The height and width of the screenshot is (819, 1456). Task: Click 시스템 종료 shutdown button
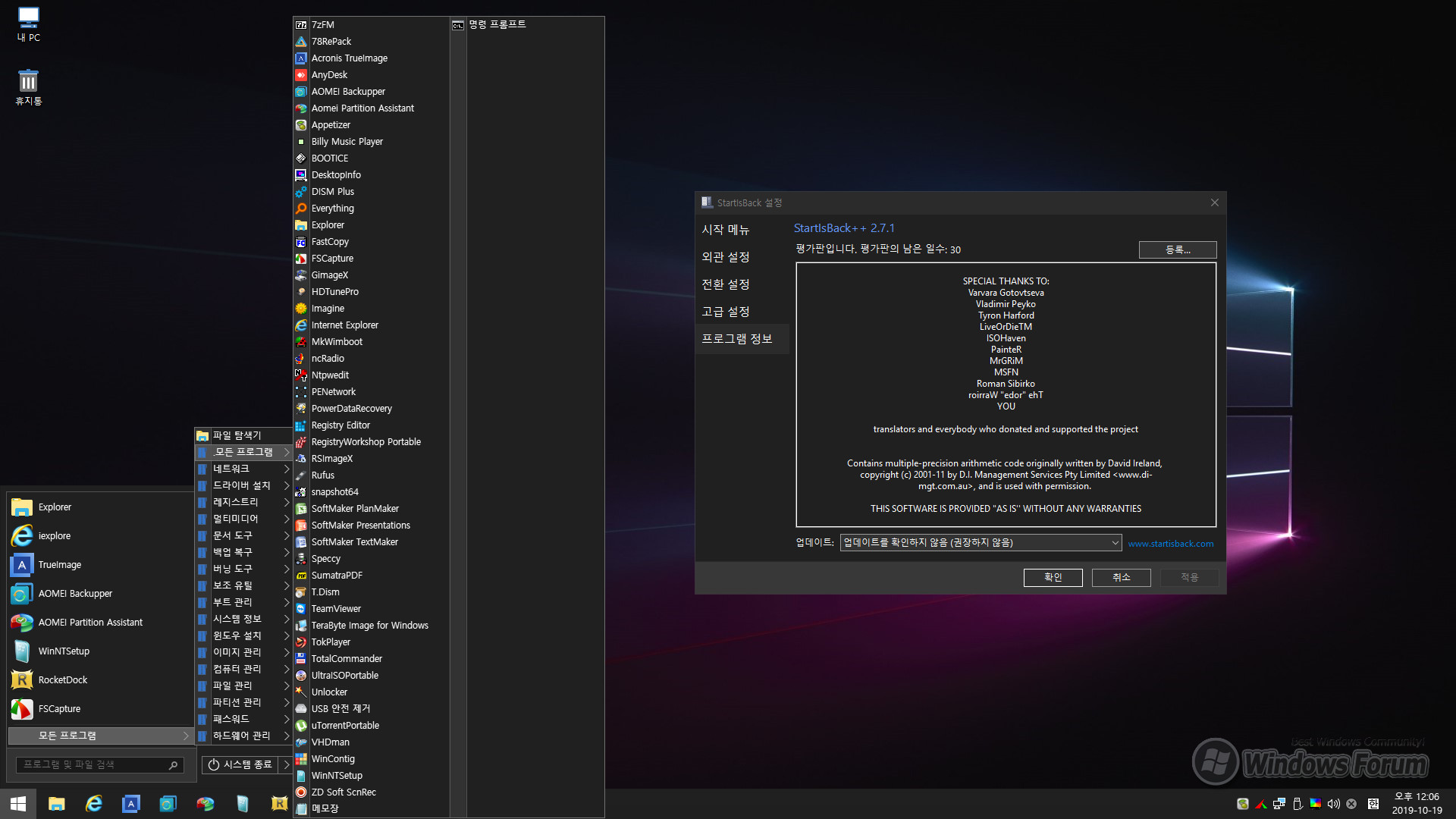(x=240, y=764)
